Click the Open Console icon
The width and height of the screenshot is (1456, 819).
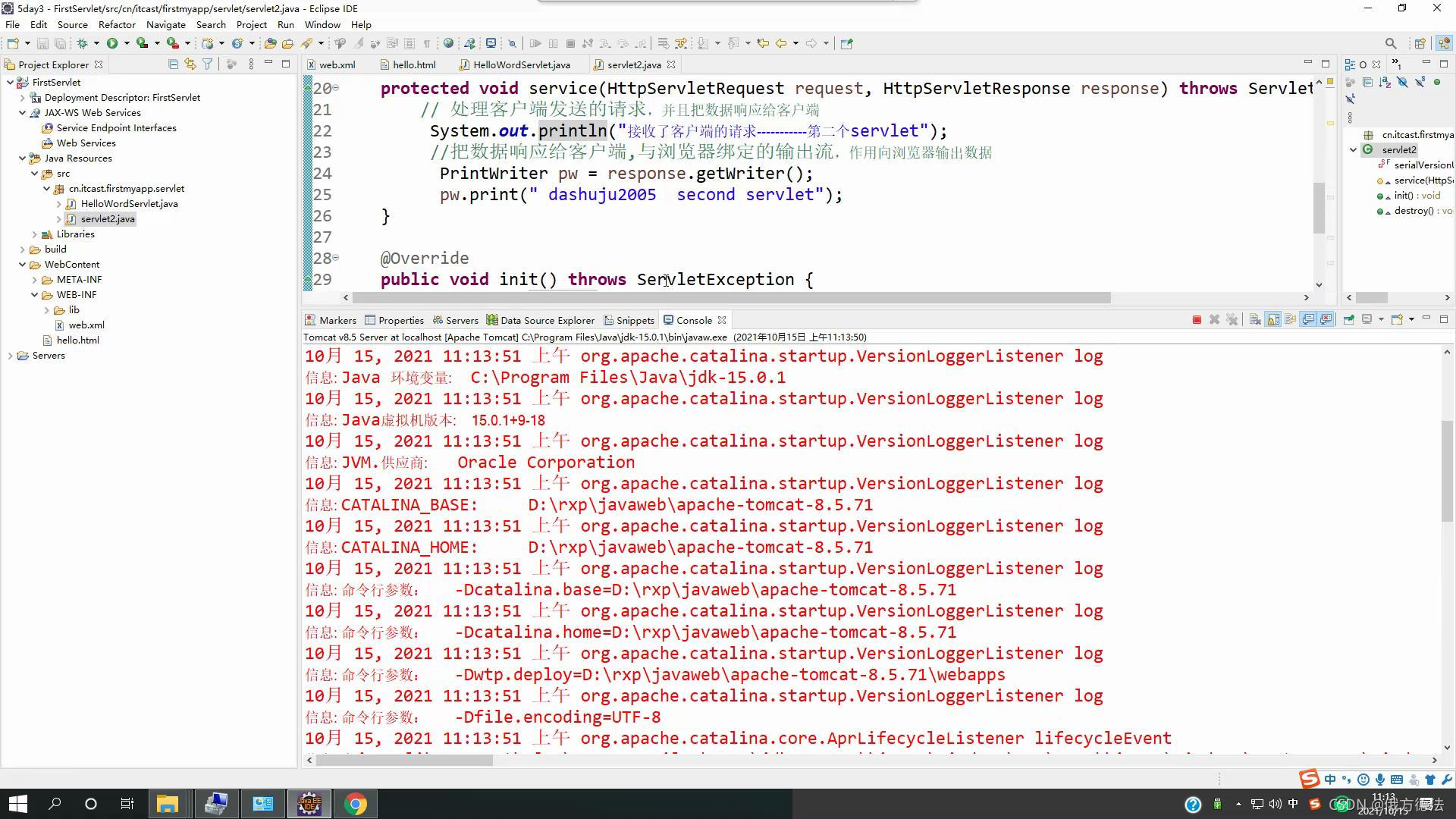point(1397,320)
